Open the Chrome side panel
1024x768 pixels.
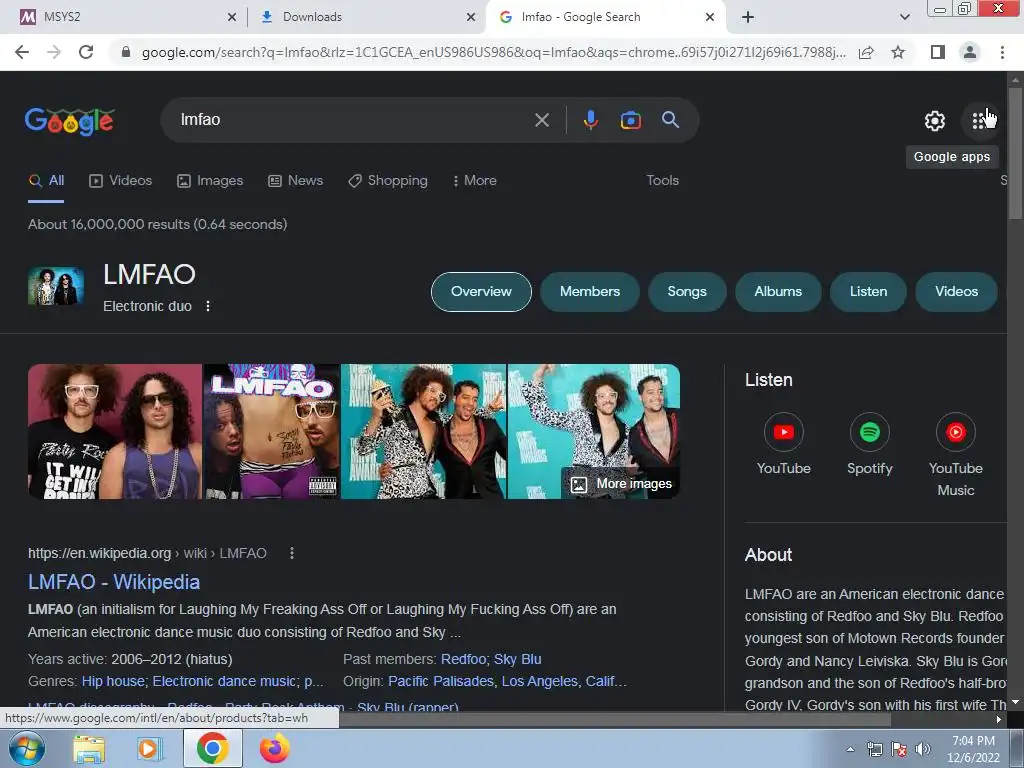coord(938,52)
